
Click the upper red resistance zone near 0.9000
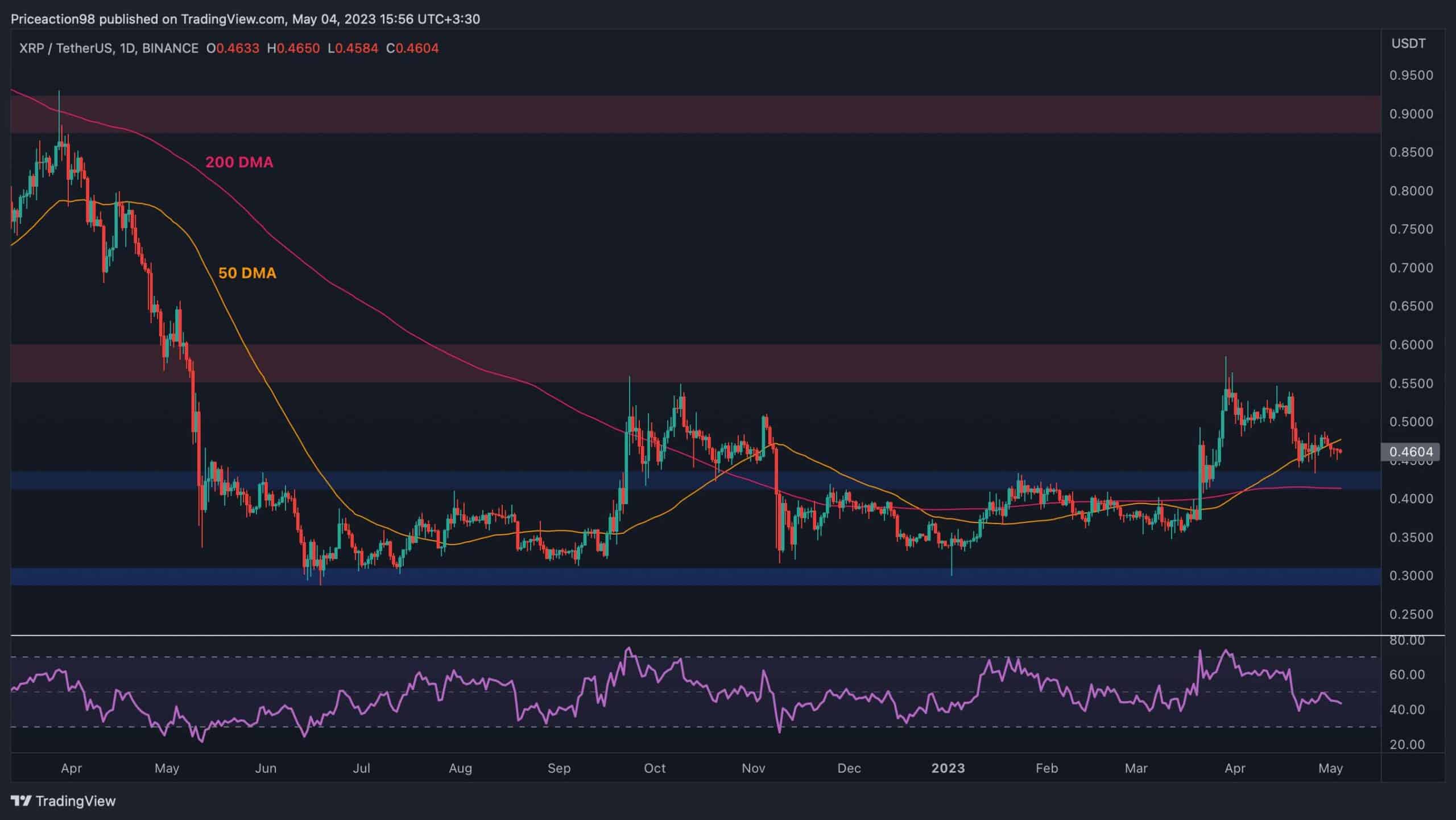click(682, 114)
